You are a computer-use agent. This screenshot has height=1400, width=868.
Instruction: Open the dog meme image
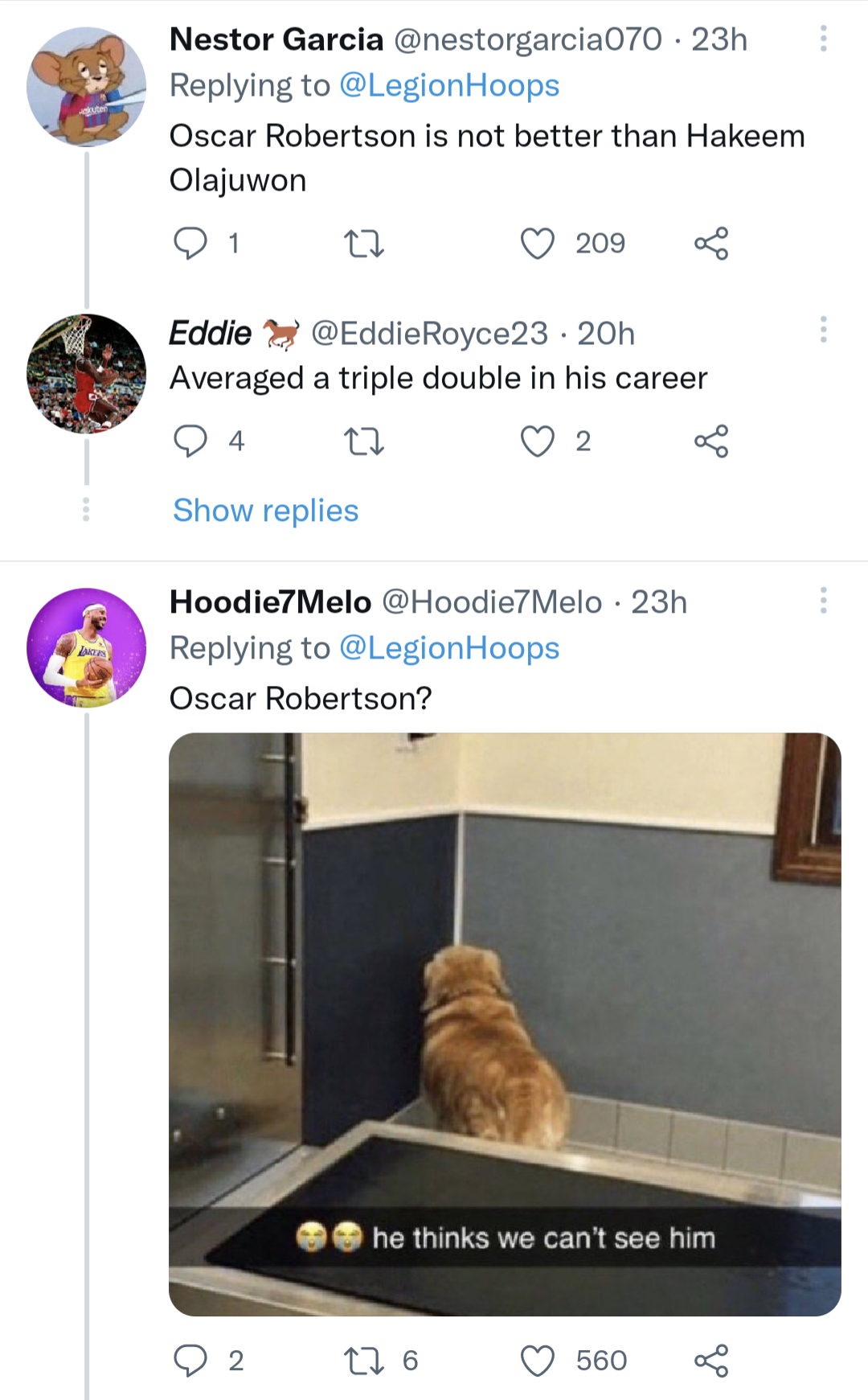coord(505,1023)
